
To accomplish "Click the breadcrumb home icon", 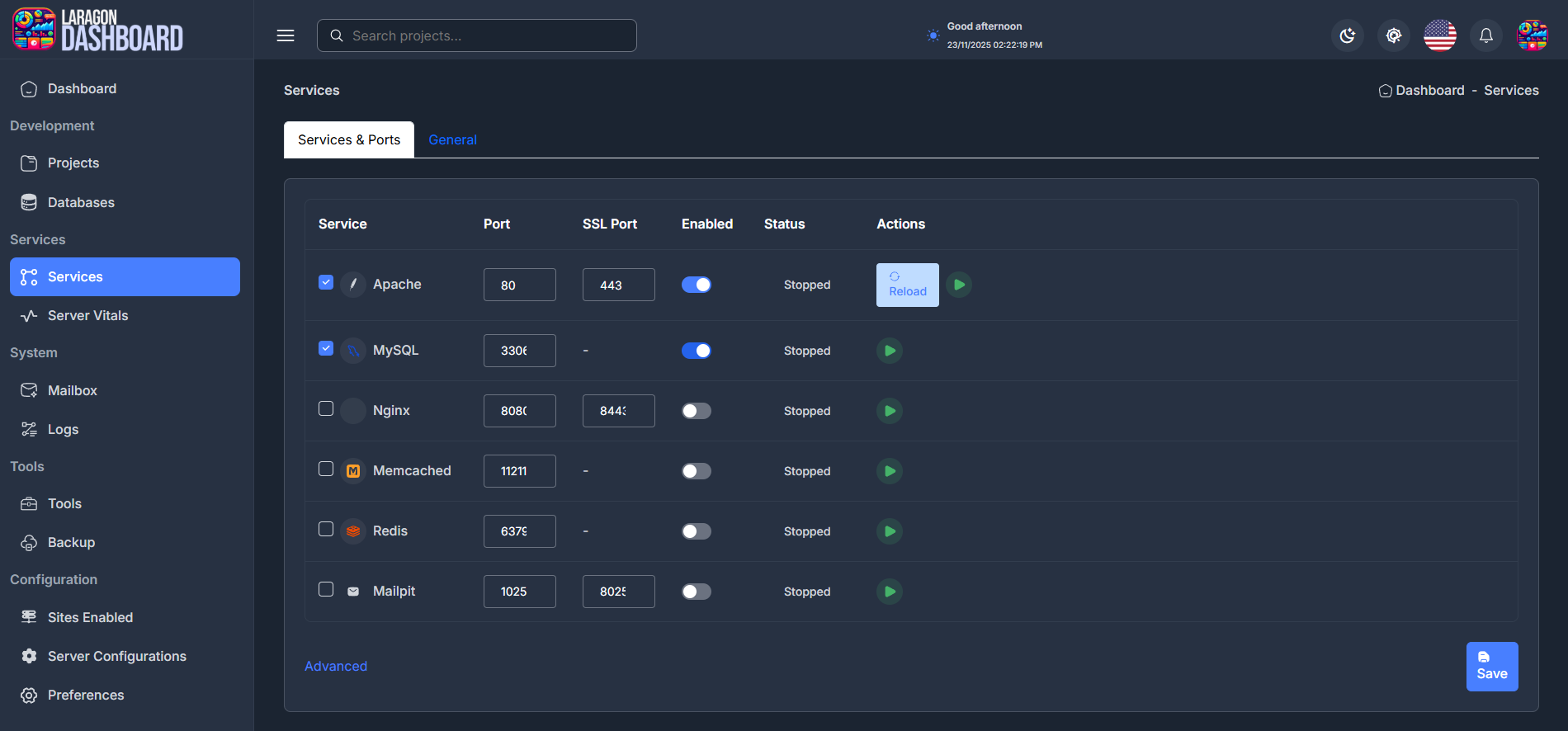I will point(1386,91).
